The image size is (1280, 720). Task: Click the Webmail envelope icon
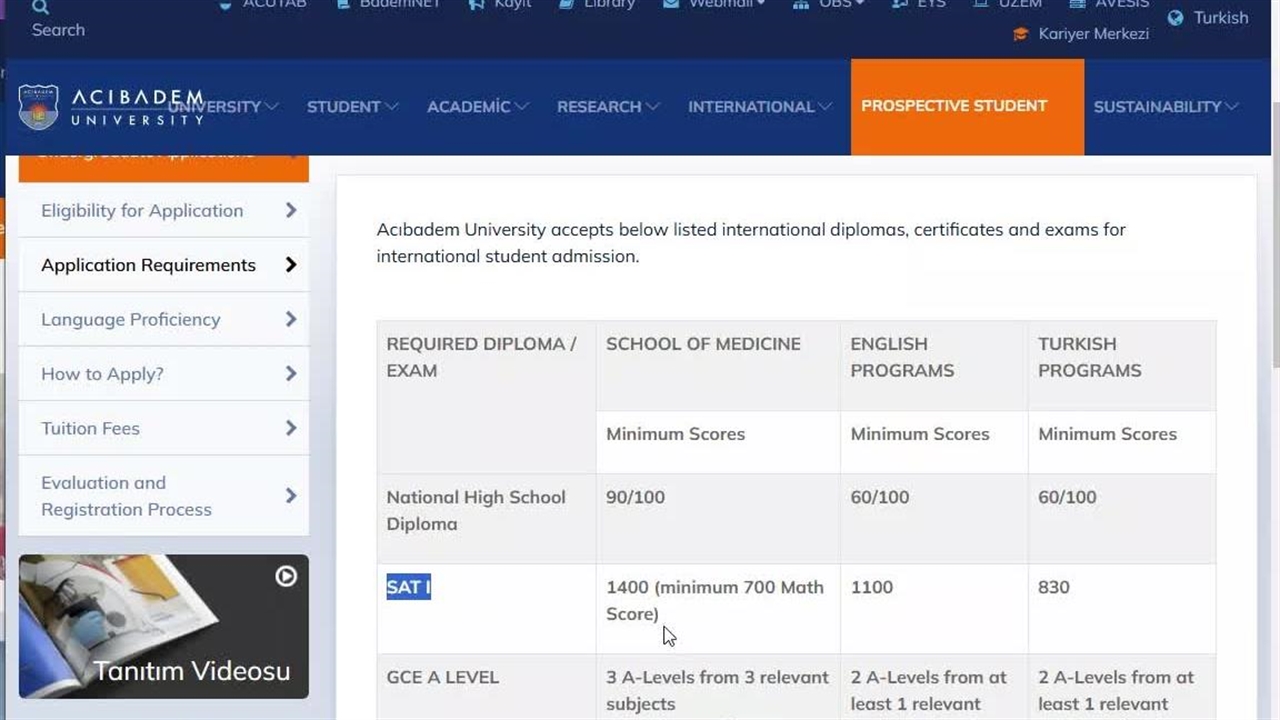pos(671,4)
